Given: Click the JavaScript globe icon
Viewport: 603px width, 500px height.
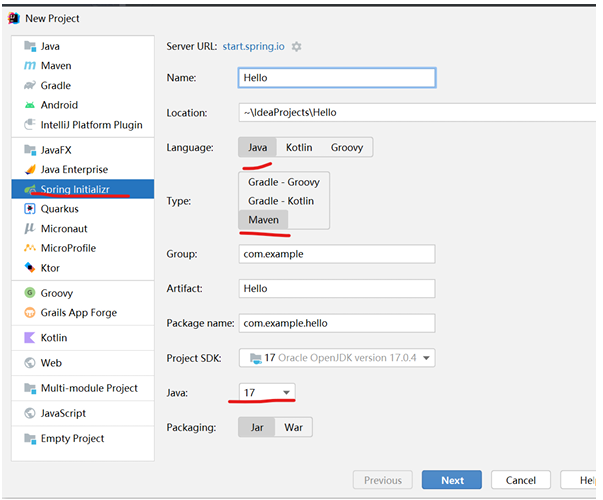Looking at the screenshot, I should pyautogui.click(x=30, y=413).
